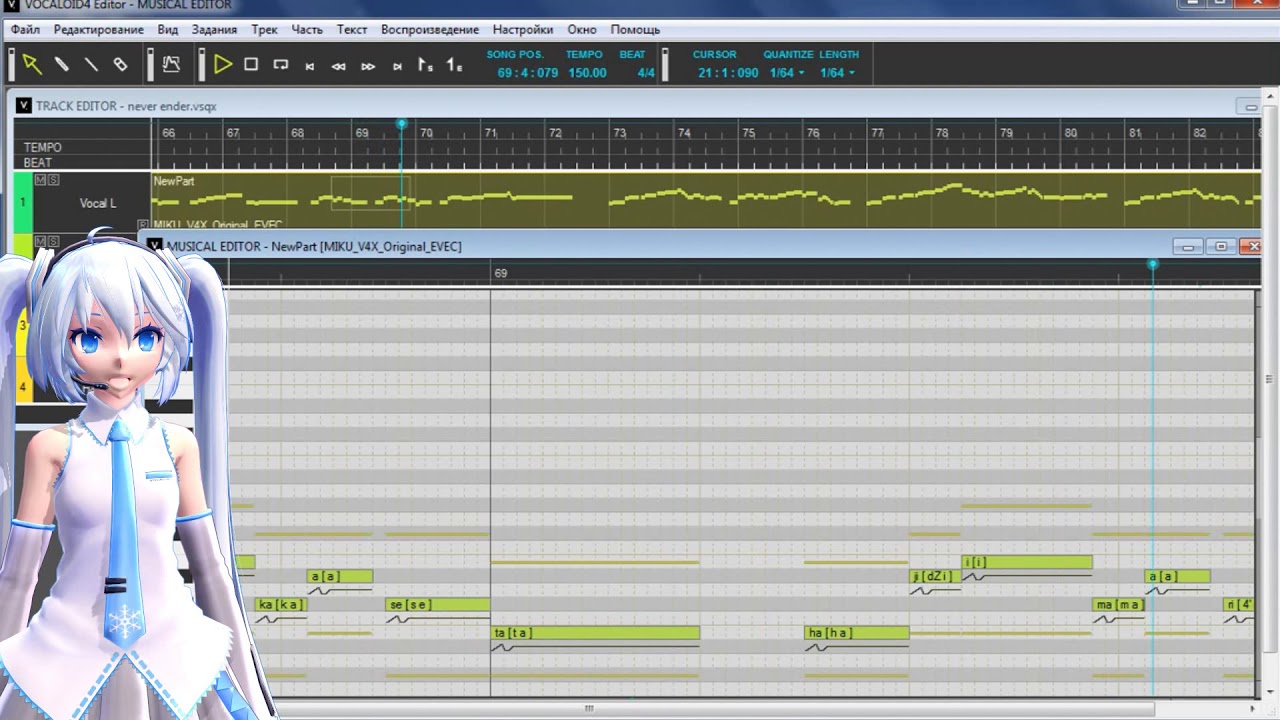
Task: Open the Воспроизведение menu
Action: click(x=430, y=30)
